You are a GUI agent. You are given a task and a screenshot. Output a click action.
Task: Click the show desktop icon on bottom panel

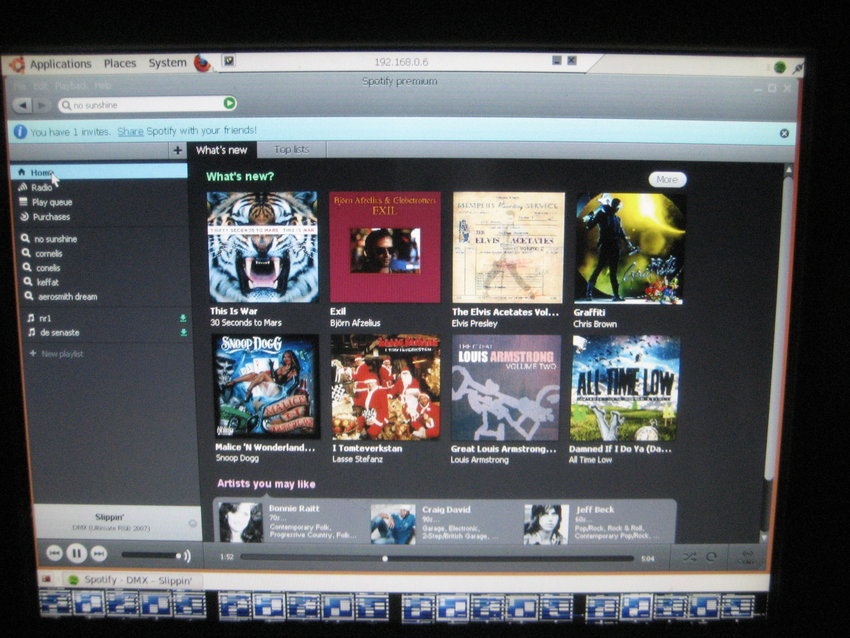(x=47, y=579)
